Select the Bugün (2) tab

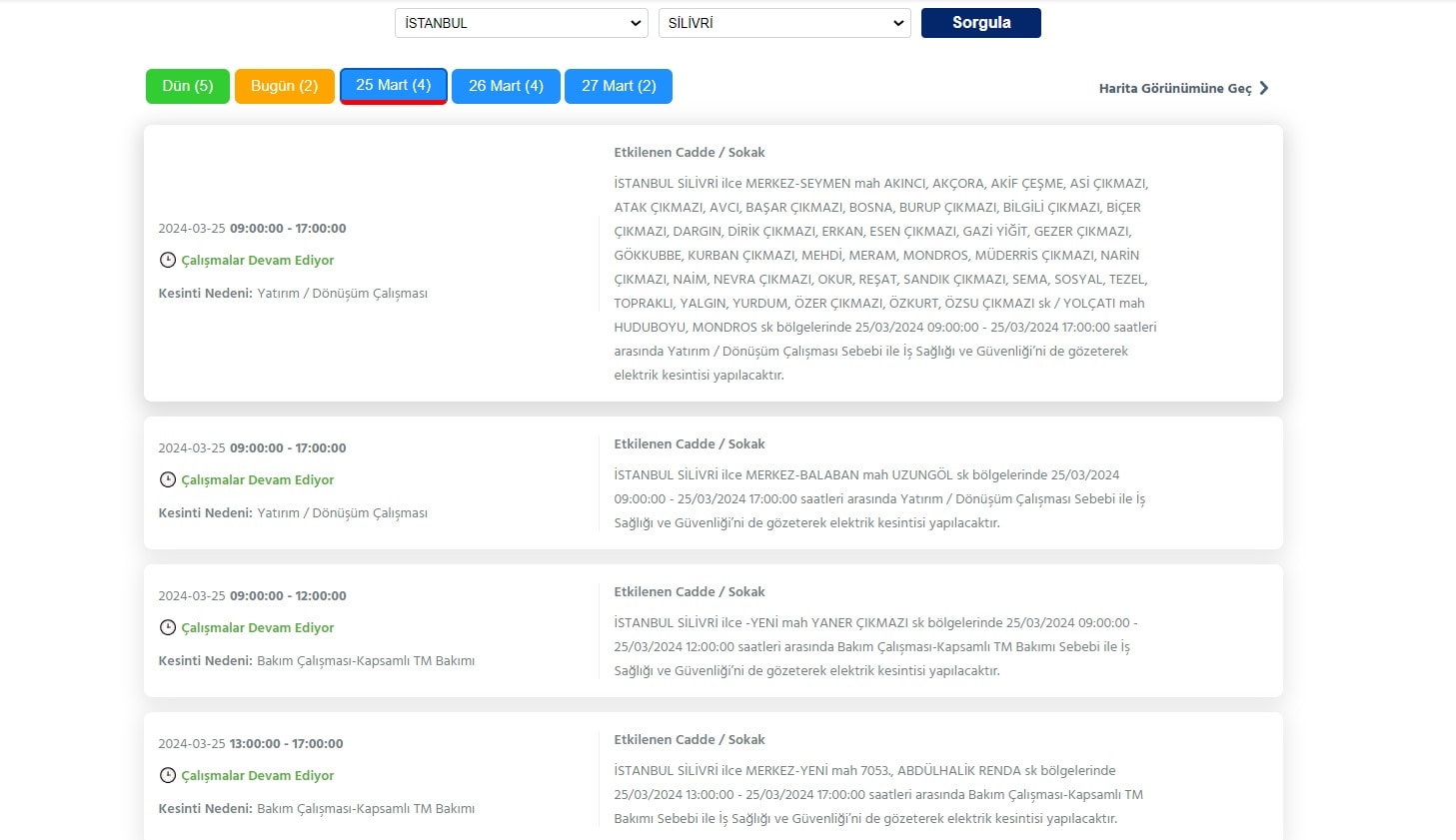[x=284, y=86]
